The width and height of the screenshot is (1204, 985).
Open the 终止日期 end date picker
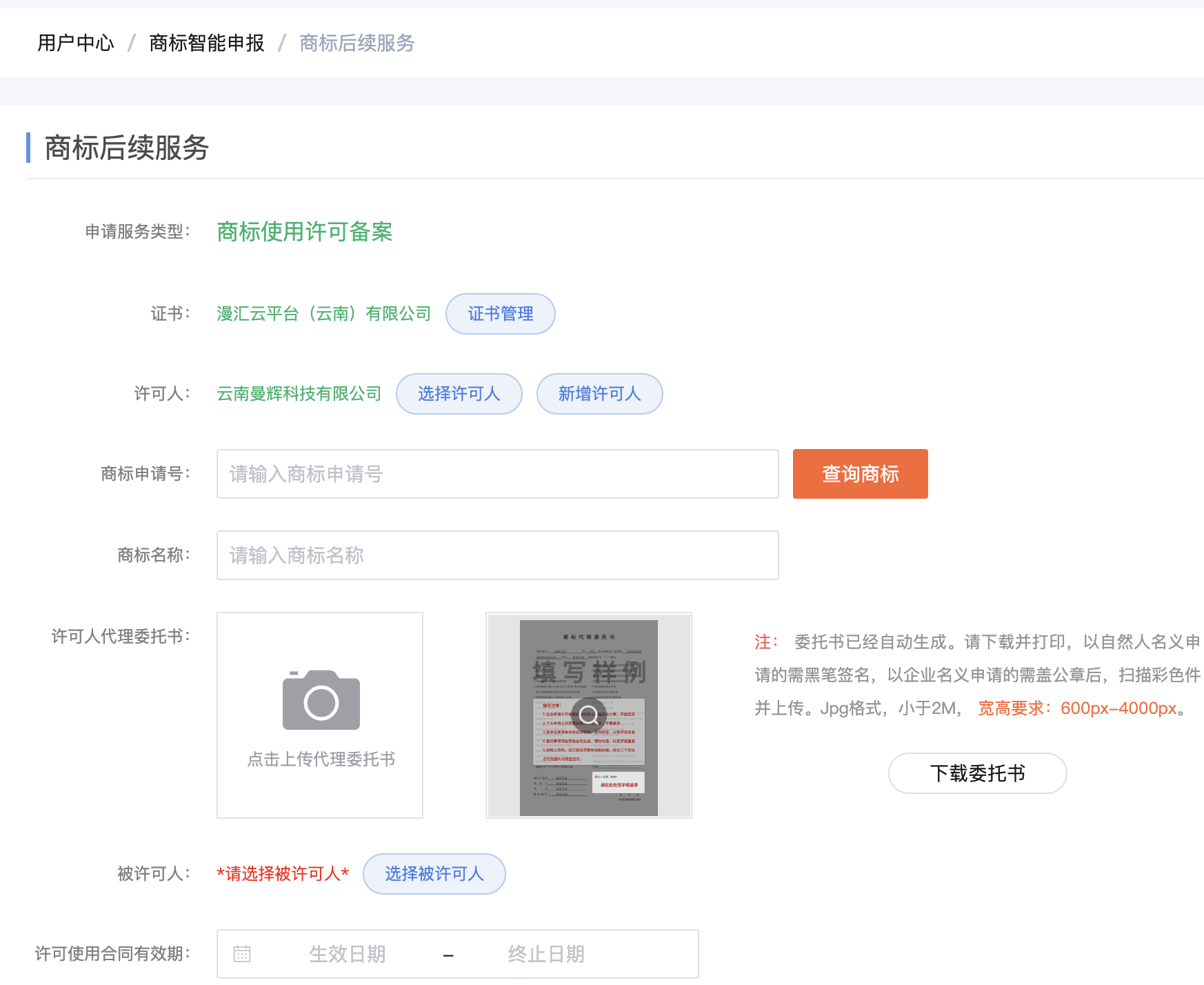click(x=545, y=954)
